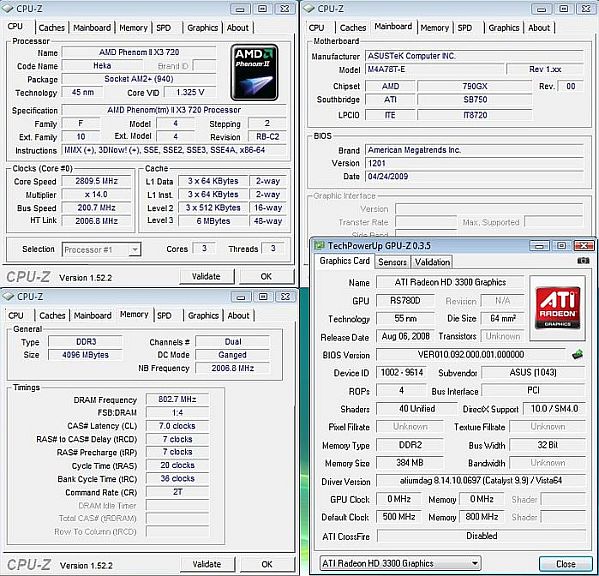This screenshot has width=599, height=576.
Task: Select About tab in the Memory window
Action: pos(238,316)
